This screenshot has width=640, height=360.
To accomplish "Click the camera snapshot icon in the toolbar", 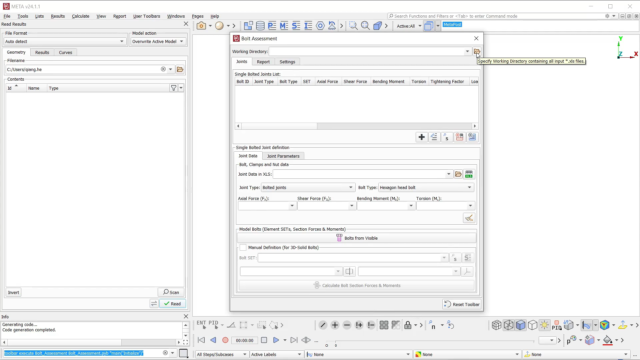I will click(x=201, y=26).
